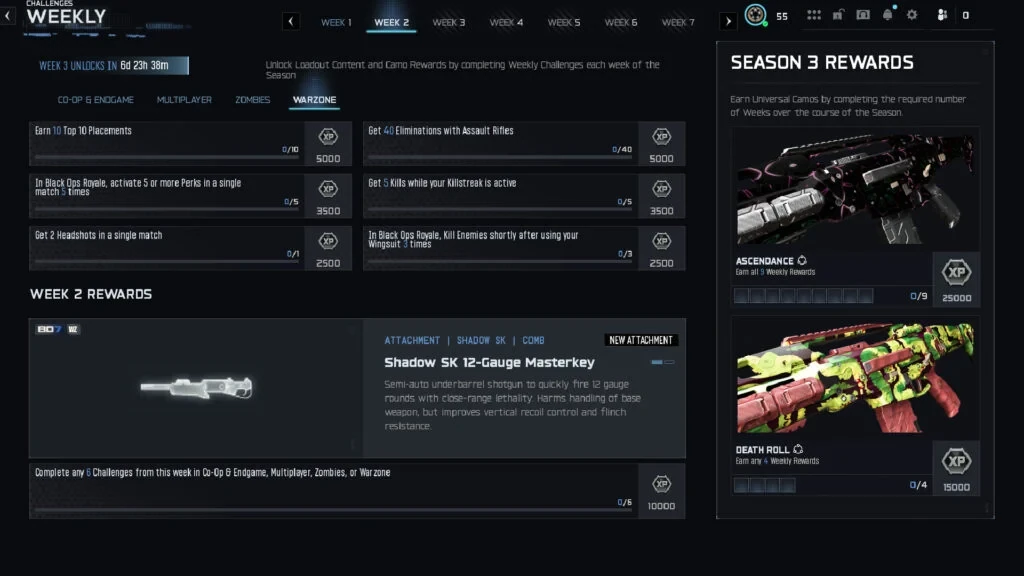
Task: Switch to the Week 3 tab
Action: (448, 22)
